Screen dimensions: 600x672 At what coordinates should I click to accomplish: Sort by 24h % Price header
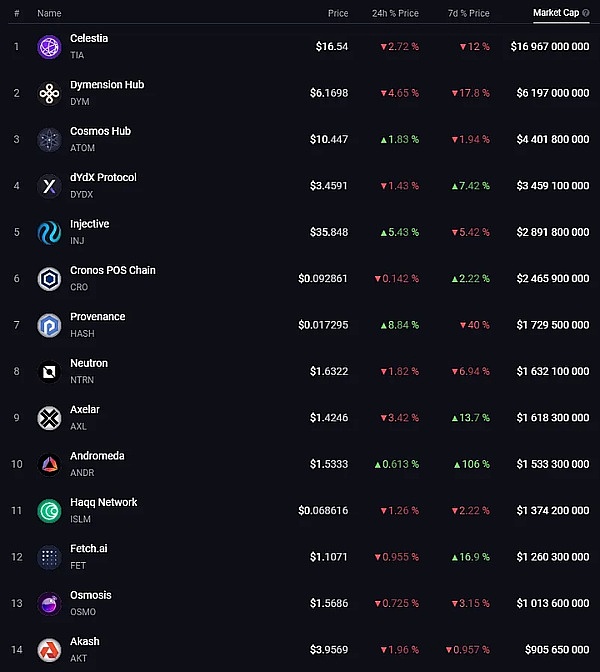(x=395, y=13)
